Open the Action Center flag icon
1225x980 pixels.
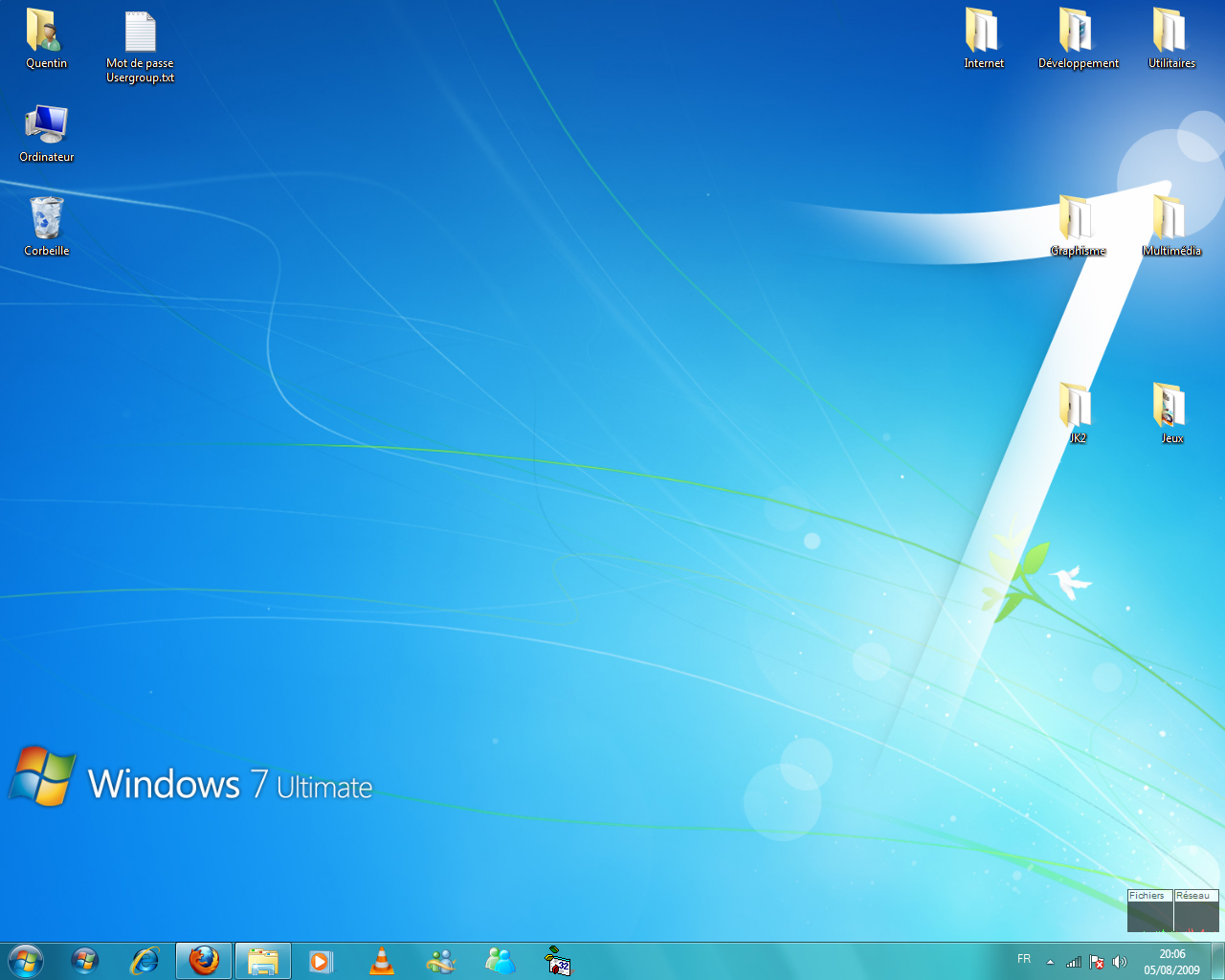pyautogui.click(x=1097, y=962)
